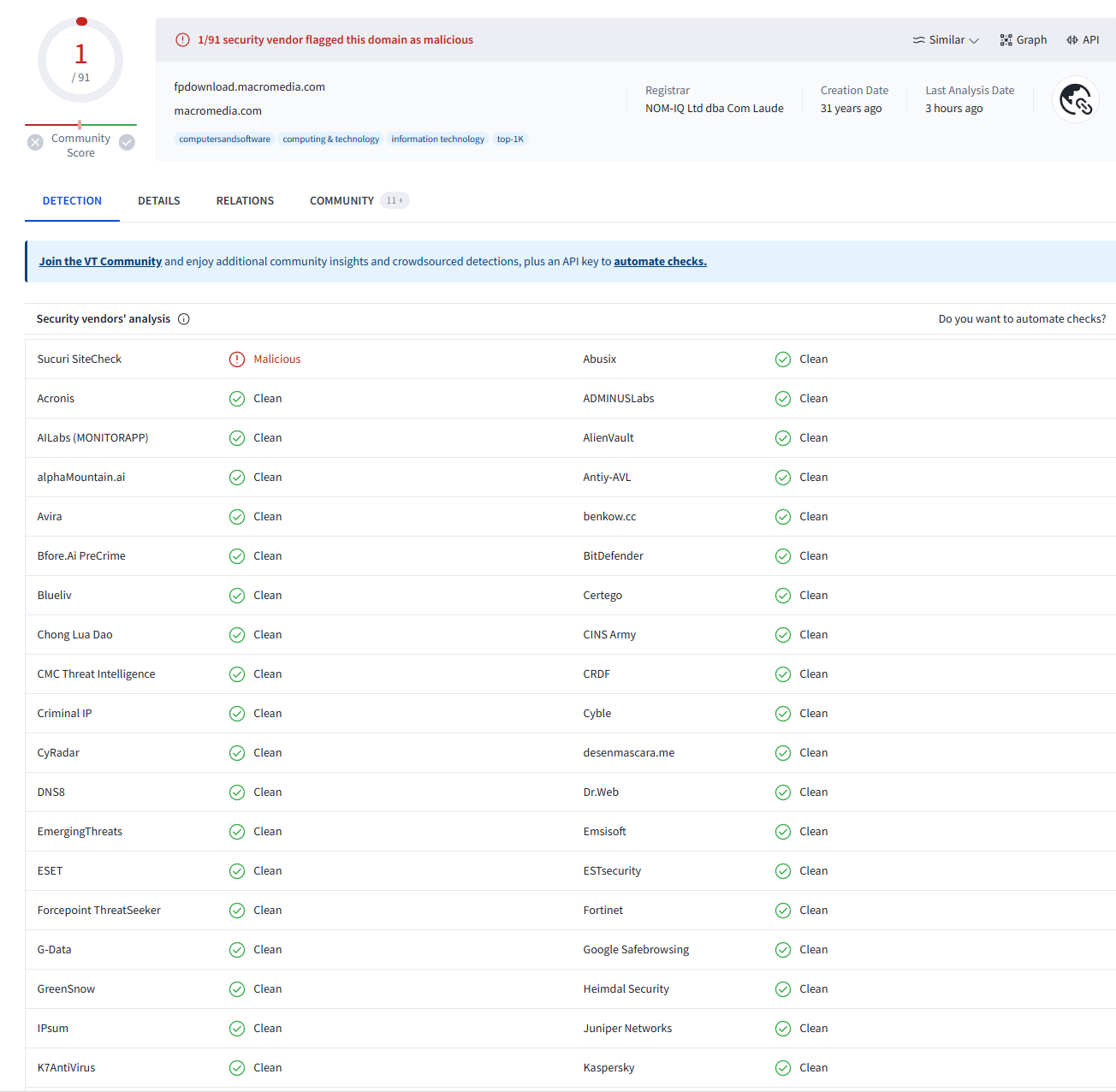The width and height of the screenshot is (1116, 1092).
Task: Click the top-1K tag
Action: click(510, 139)
